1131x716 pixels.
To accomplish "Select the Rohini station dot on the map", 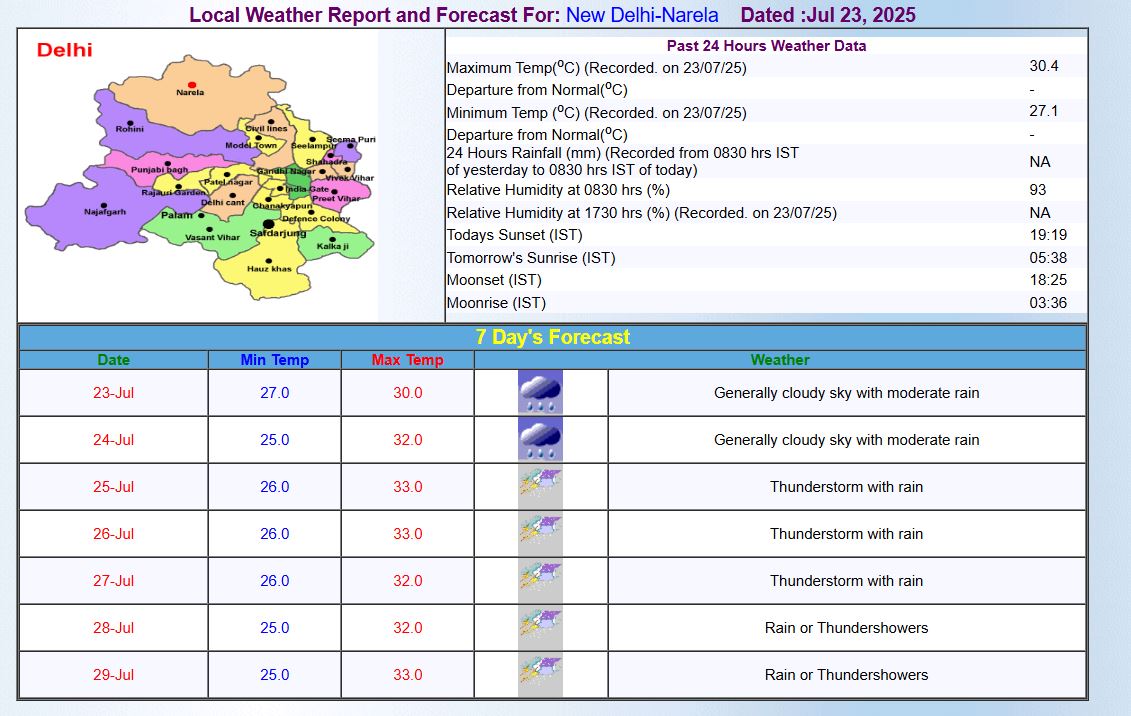I will (130, 123).
